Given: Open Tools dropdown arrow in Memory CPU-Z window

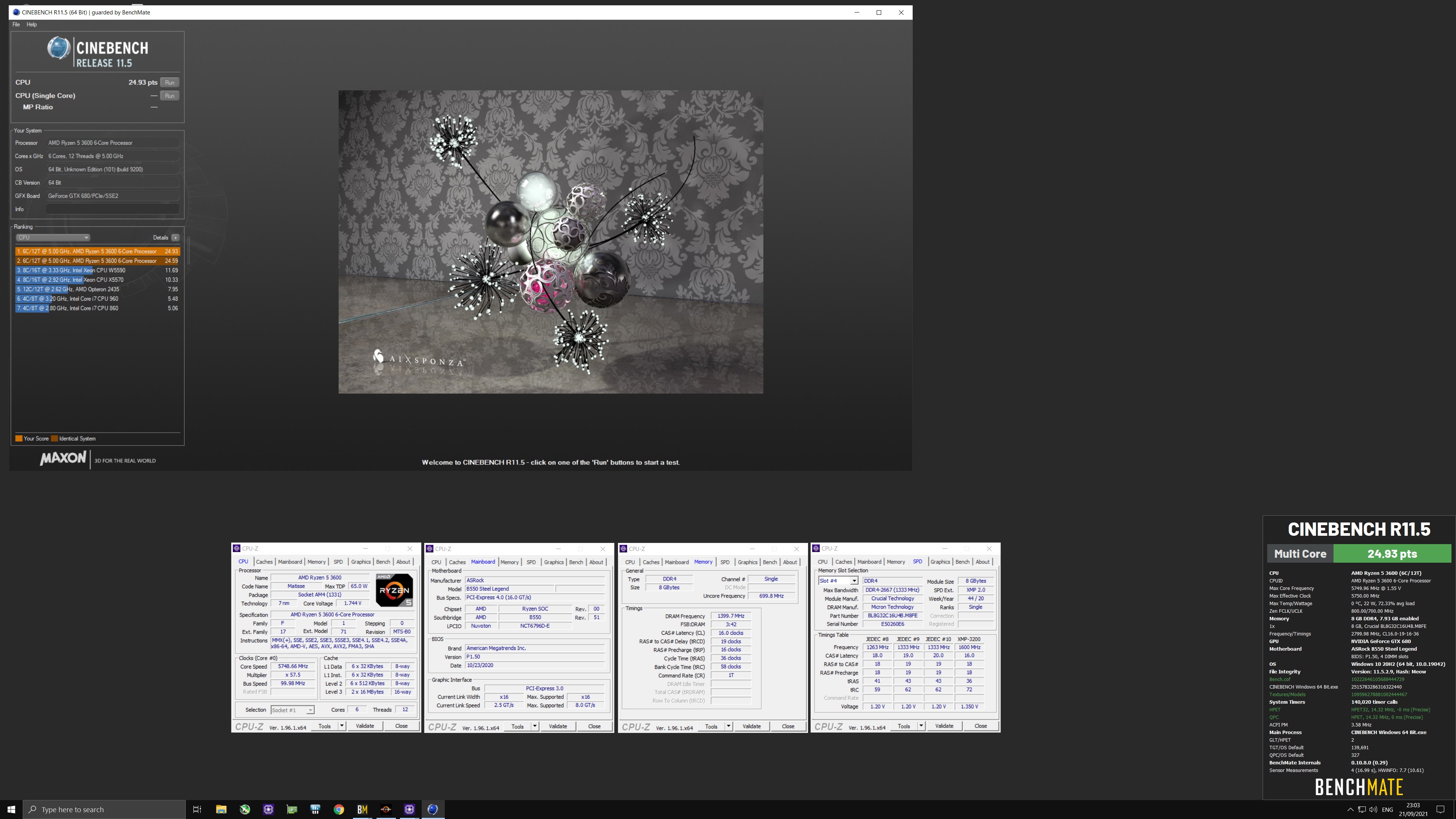Looking at the screenshot, I should 728,726.
